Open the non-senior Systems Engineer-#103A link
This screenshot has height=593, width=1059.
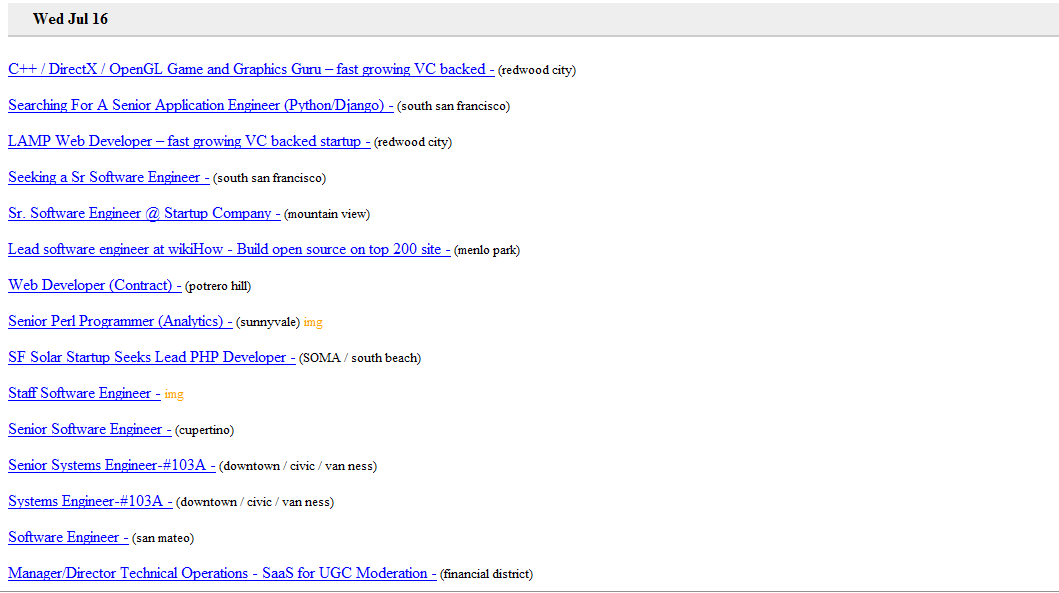91,502
